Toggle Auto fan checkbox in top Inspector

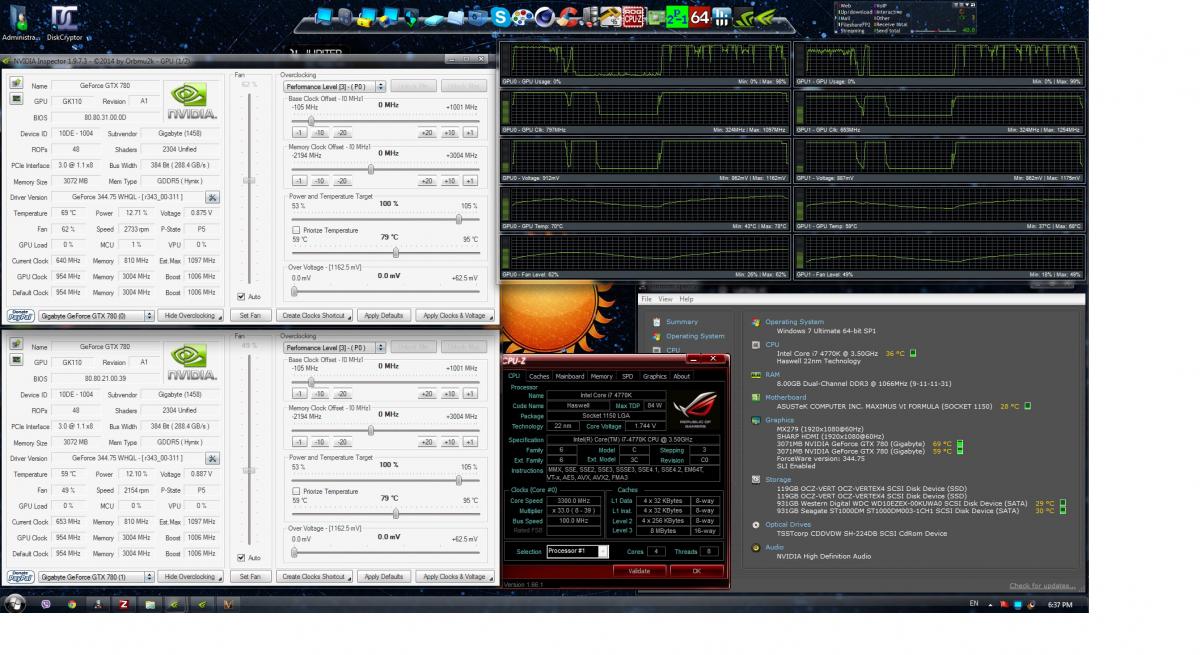(241, 296)
